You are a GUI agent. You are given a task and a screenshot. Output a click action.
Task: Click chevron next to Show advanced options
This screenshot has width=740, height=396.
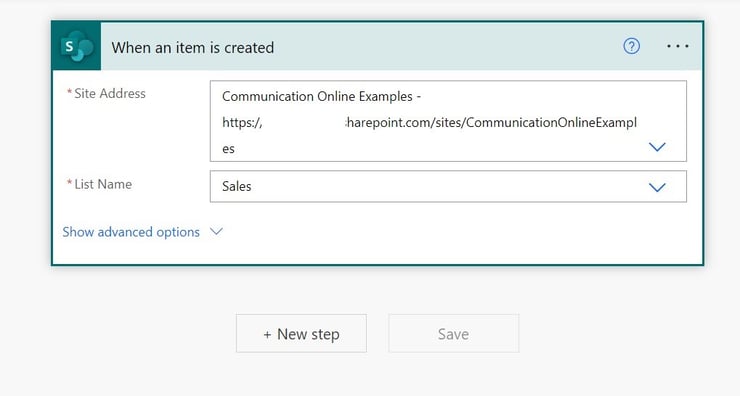pyautogui.click(x=216, y=231)
